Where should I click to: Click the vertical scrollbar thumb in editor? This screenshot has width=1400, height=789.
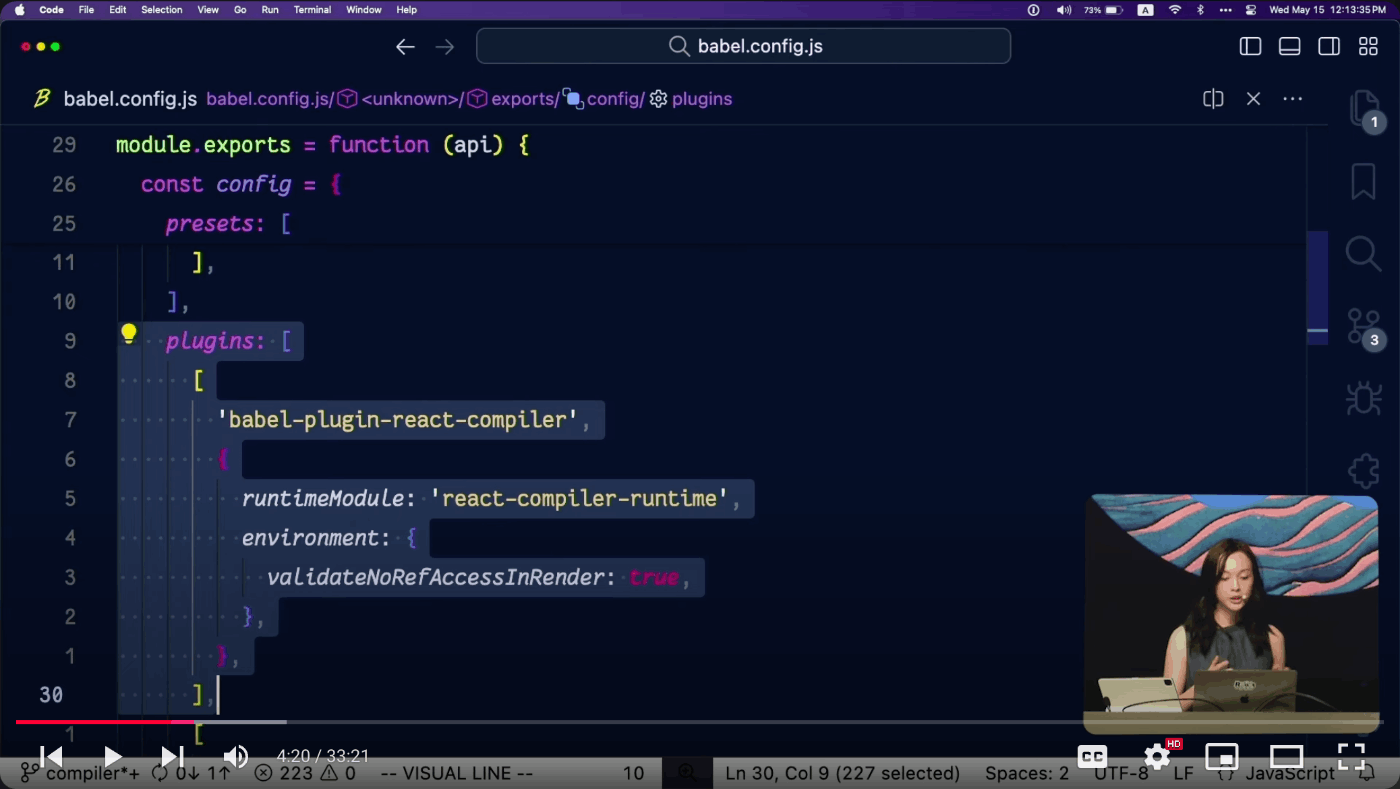[x=1317, y=287]
